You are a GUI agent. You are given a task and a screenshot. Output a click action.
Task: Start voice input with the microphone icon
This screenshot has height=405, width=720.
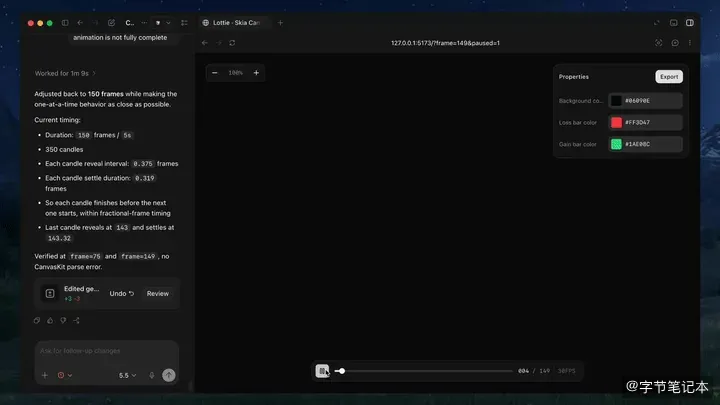point(152,375)
